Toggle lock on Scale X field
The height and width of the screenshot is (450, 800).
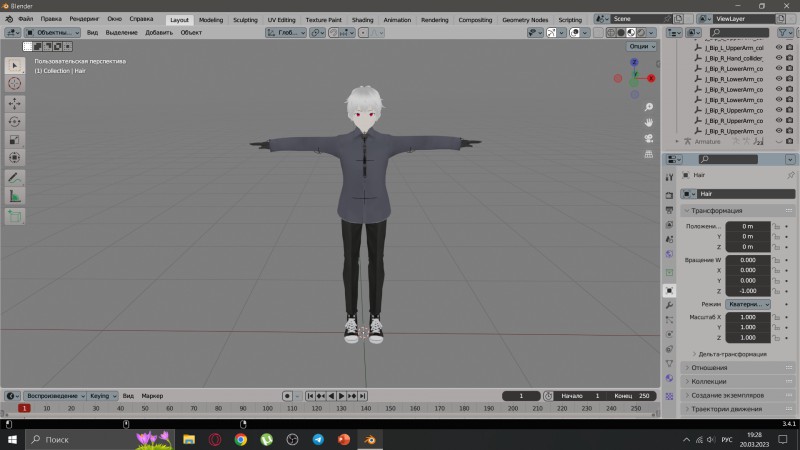pos(776,317)
